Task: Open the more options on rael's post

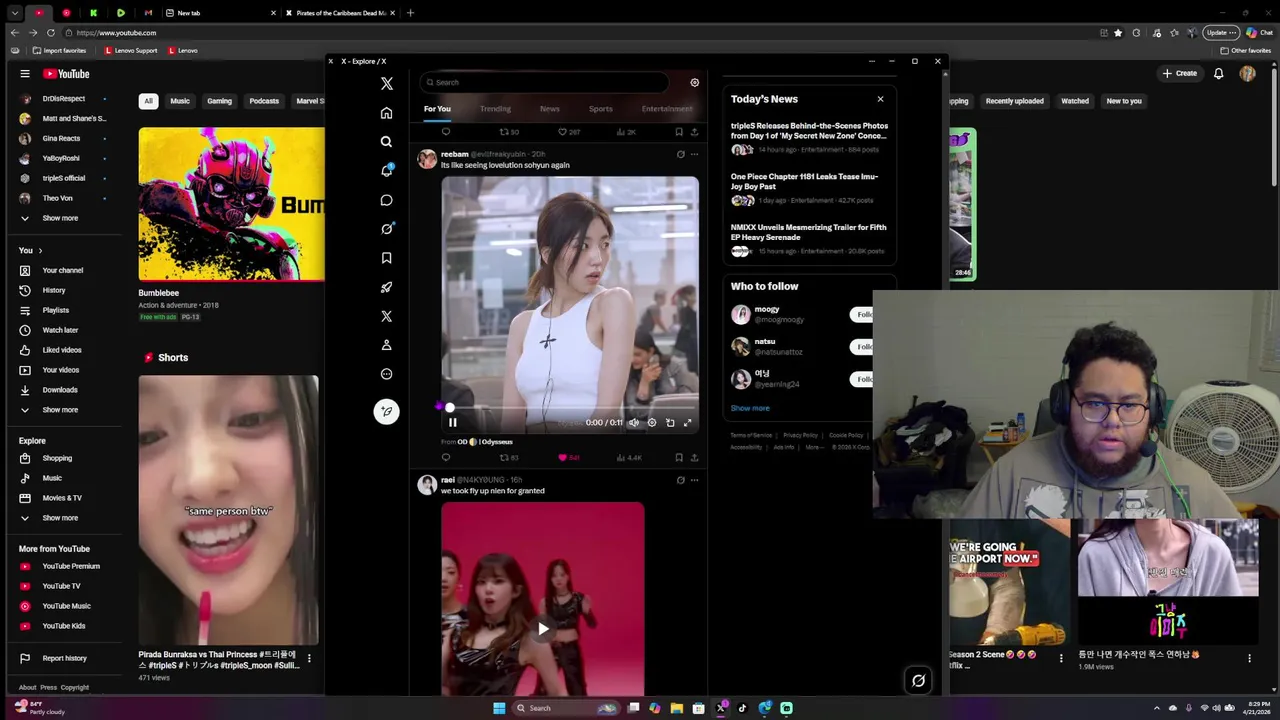Action: [x=695, y=480]
